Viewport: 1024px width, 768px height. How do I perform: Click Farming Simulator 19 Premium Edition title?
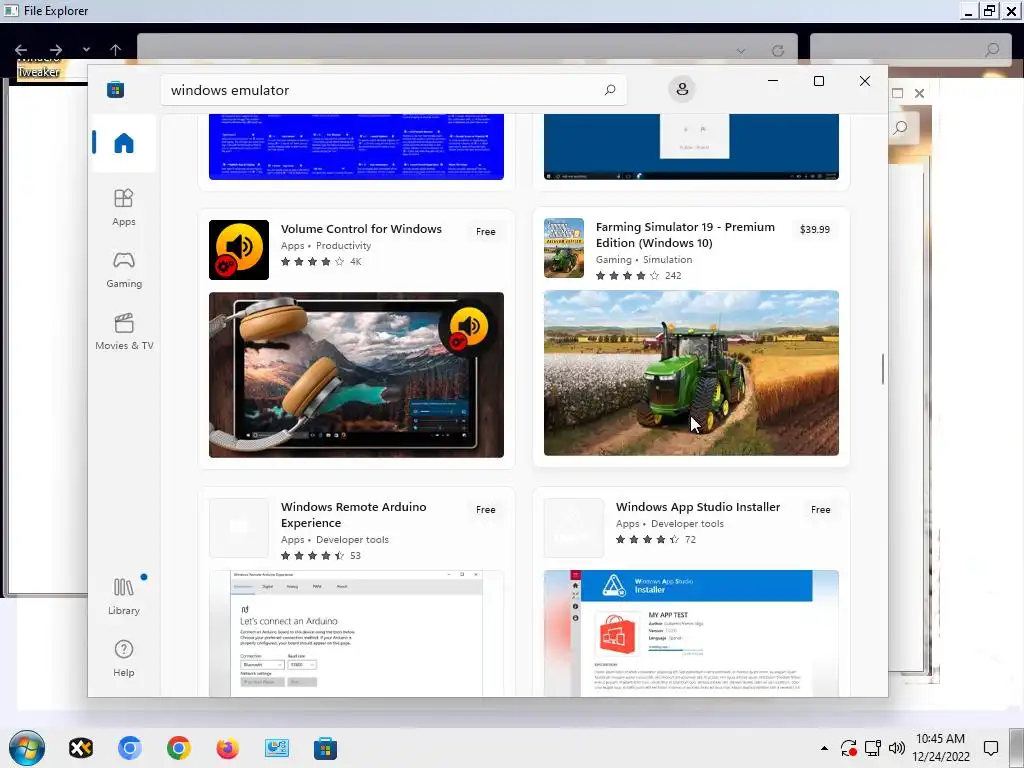tap(685, 234)
